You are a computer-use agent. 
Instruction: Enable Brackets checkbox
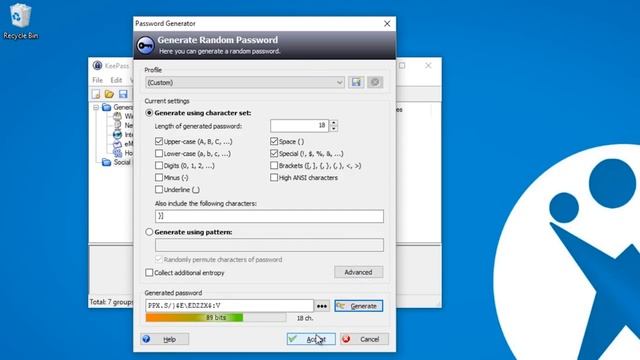(274, 166)
